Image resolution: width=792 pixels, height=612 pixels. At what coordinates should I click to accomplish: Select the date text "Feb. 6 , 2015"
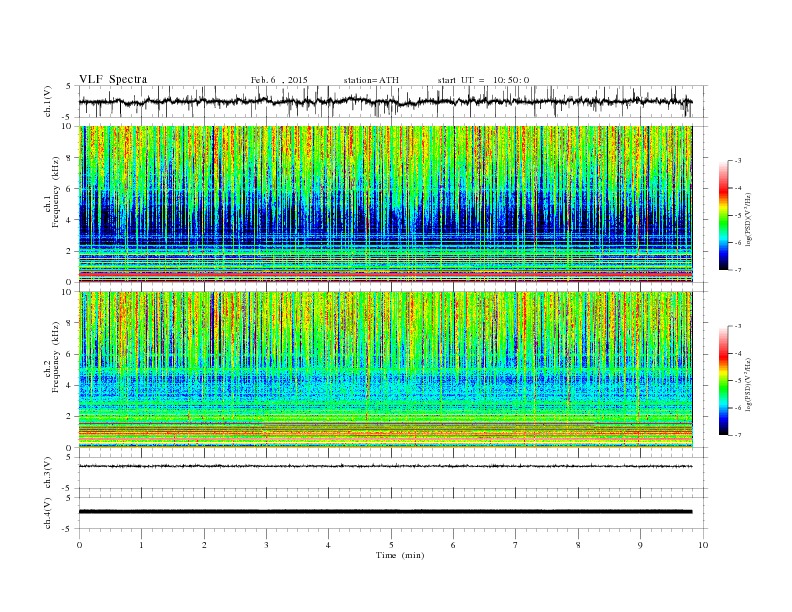pos(279,80)
